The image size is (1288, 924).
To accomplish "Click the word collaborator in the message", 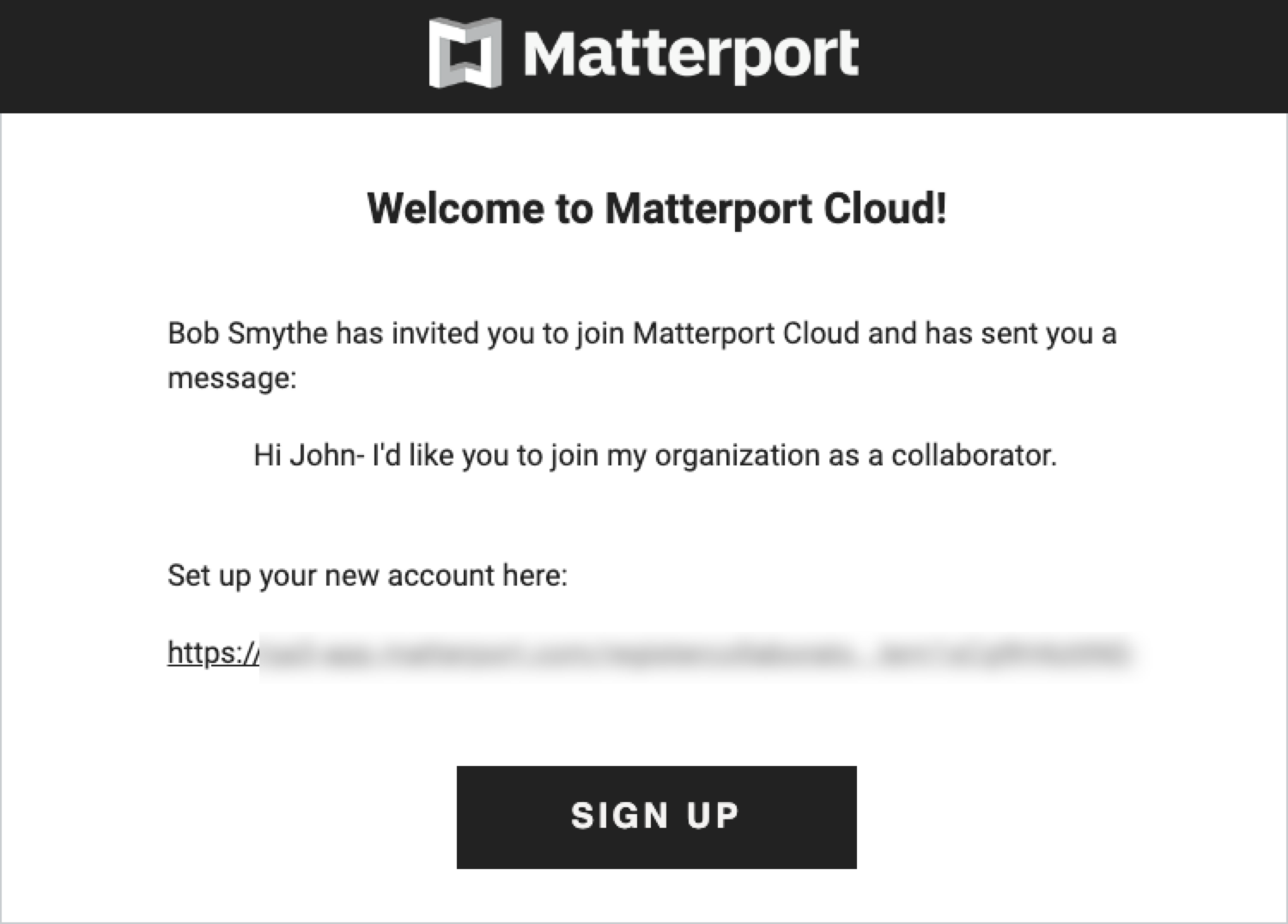I will pos(973,455).
